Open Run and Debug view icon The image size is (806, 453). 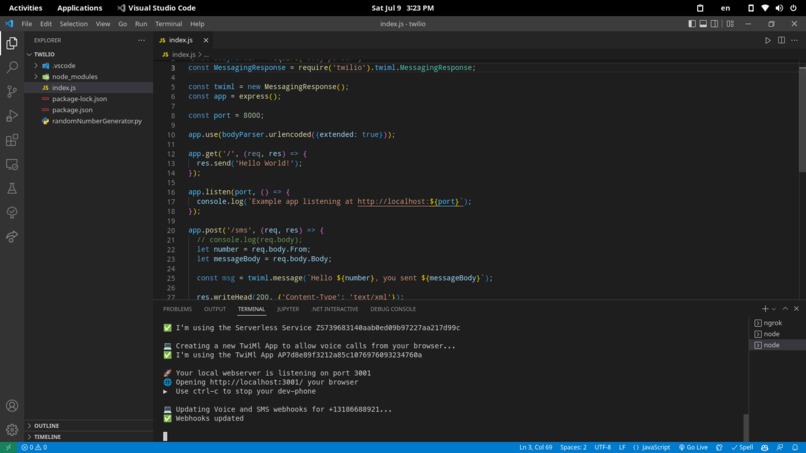tap(12, 116)
